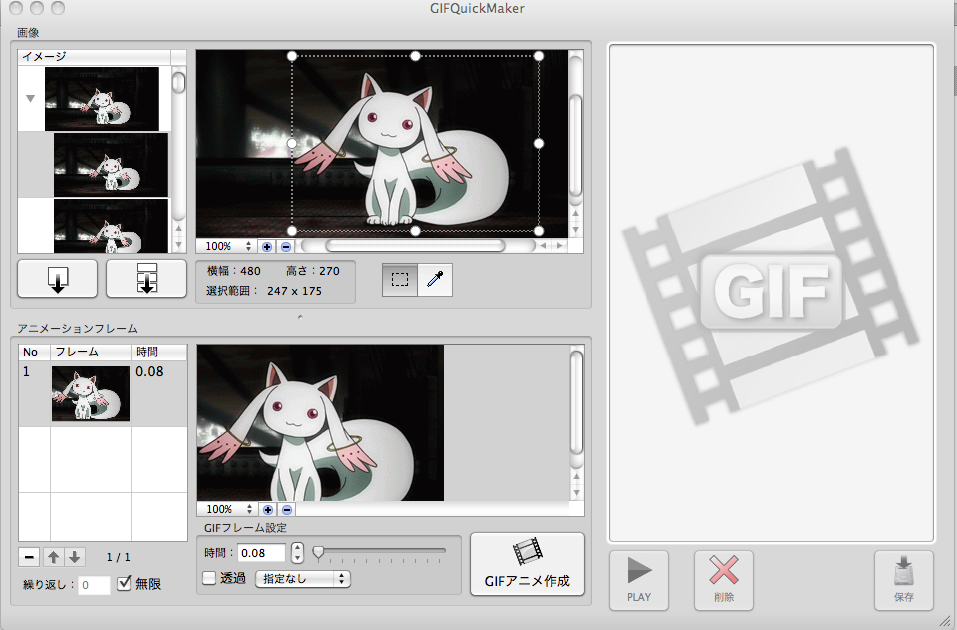The image size is (957, 630).
Task: Click the 時間 frame time stepper
Action: [x=297, y=552]
